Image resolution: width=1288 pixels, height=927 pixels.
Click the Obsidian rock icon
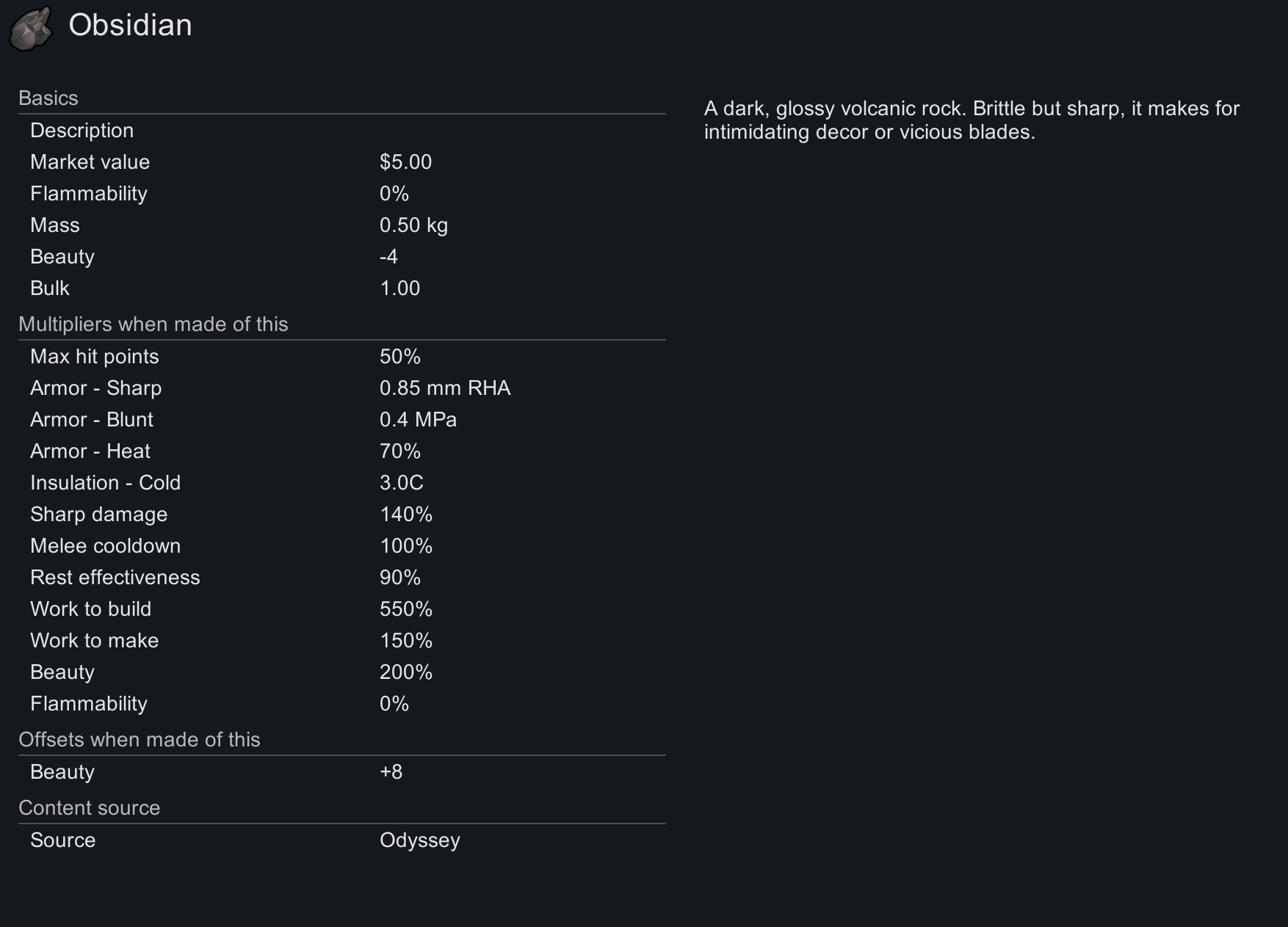(x=31, y=29)
